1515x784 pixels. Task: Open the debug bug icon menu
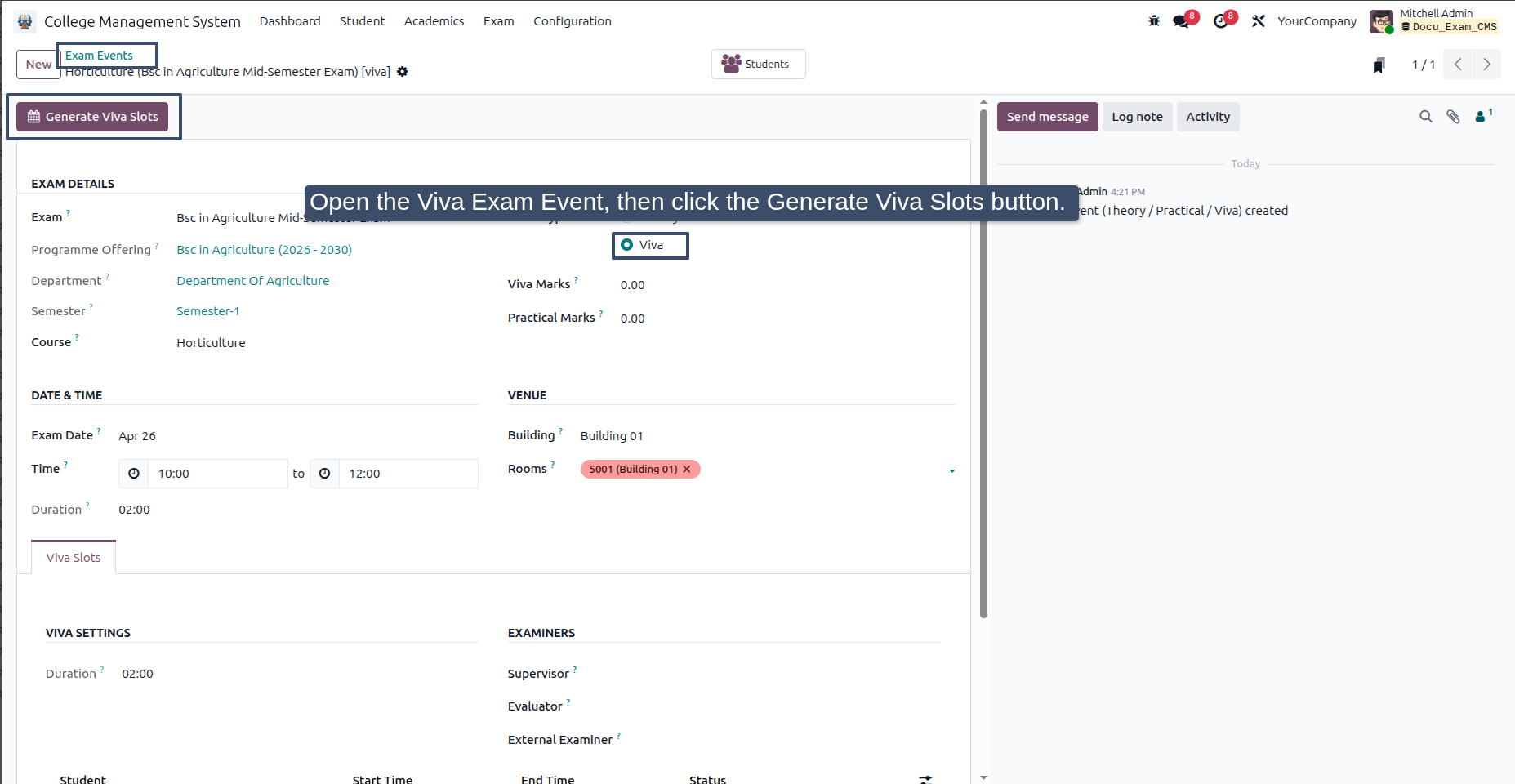point(1154,21)
